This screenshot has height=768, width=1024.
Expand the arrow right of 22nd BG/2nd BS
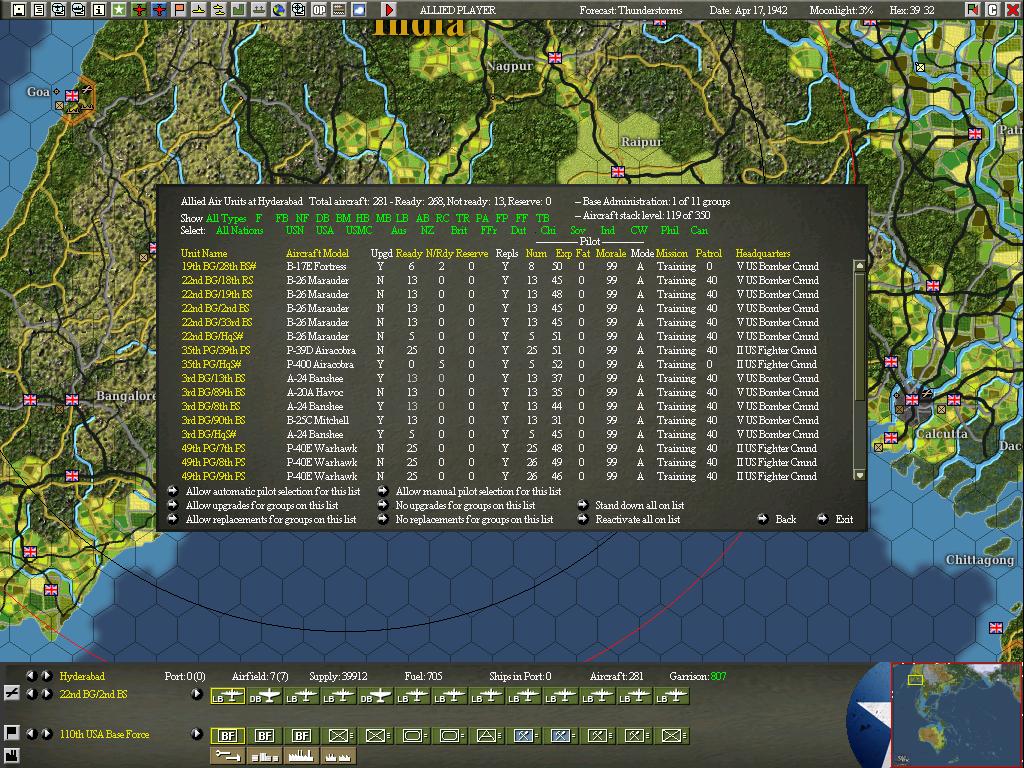pos(196,694)
